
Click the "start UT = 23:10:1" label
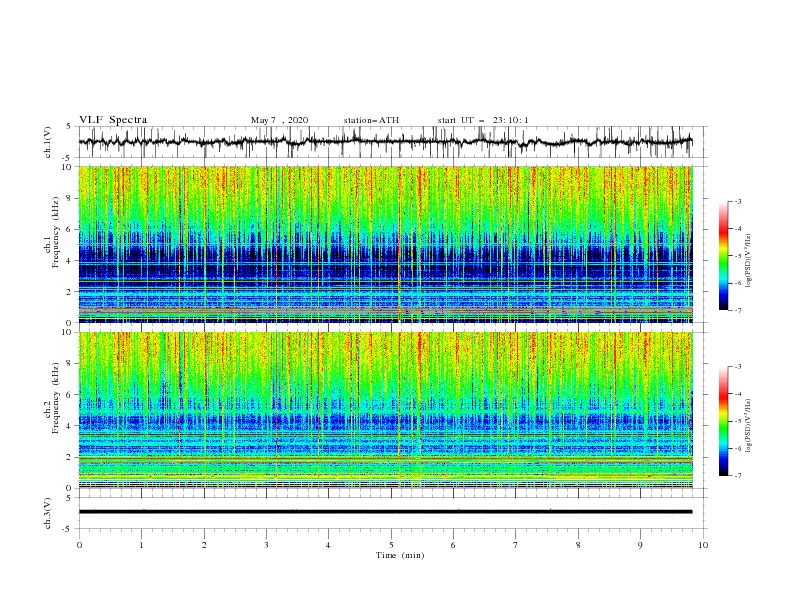[x=483, y=120]
